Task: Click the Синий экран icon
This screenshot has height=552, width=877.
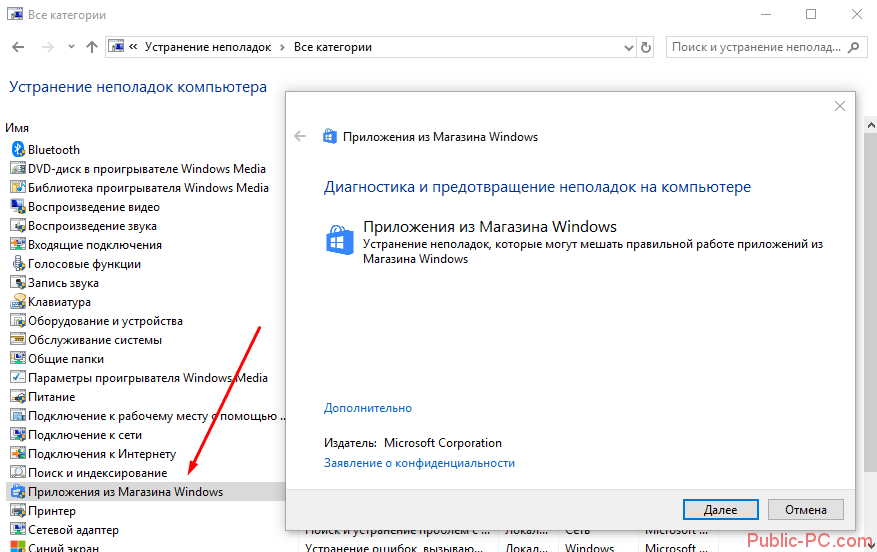Action: click(18, 546)
